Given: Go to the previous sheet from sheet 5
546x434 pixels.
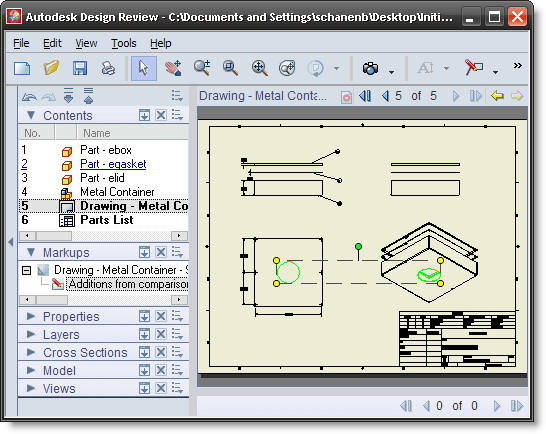Looking at the screenshot, I should (x=385, y=96).
